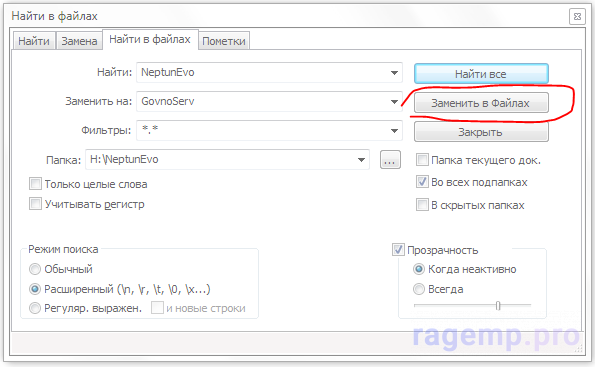Expand the Фильтры dropdown arrow
This screenshot has height=367, width=595.
394,131
